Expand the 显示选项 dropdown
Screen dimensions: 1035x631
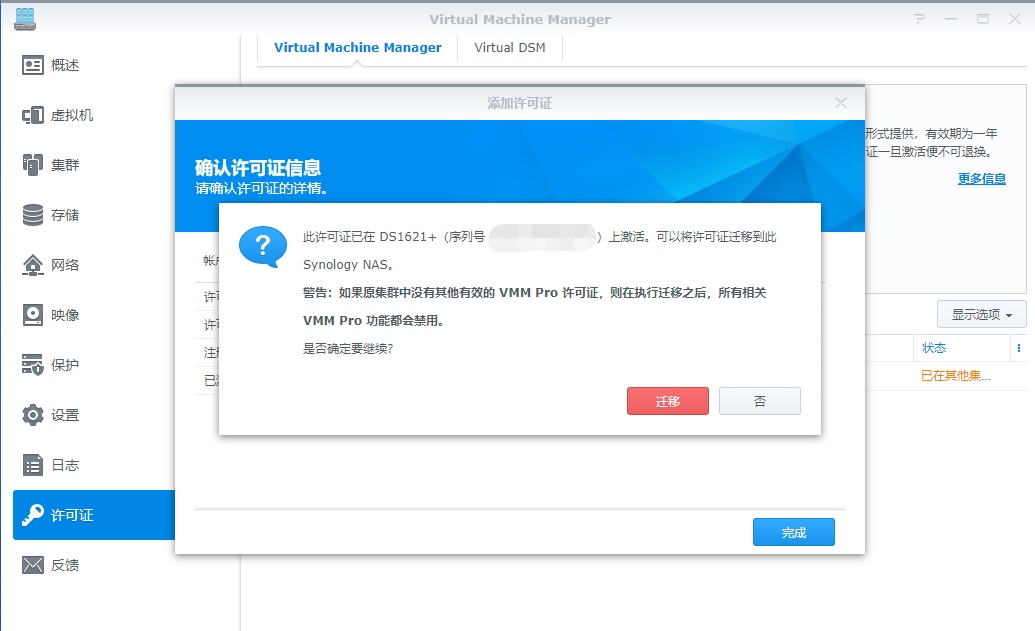982,314
